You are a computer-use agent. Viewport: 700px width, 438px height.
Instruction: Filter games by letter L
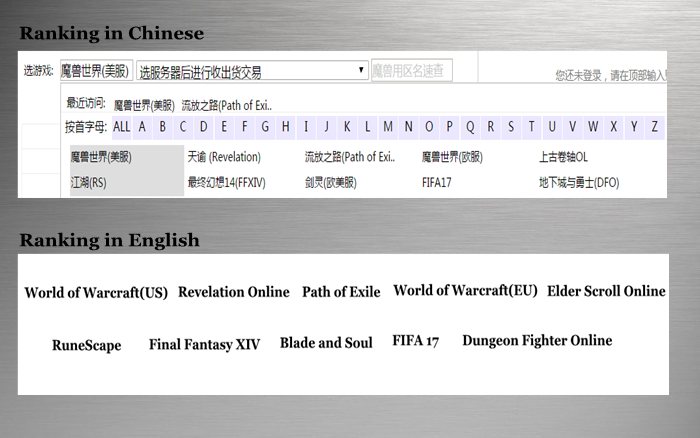coord(368,127)
